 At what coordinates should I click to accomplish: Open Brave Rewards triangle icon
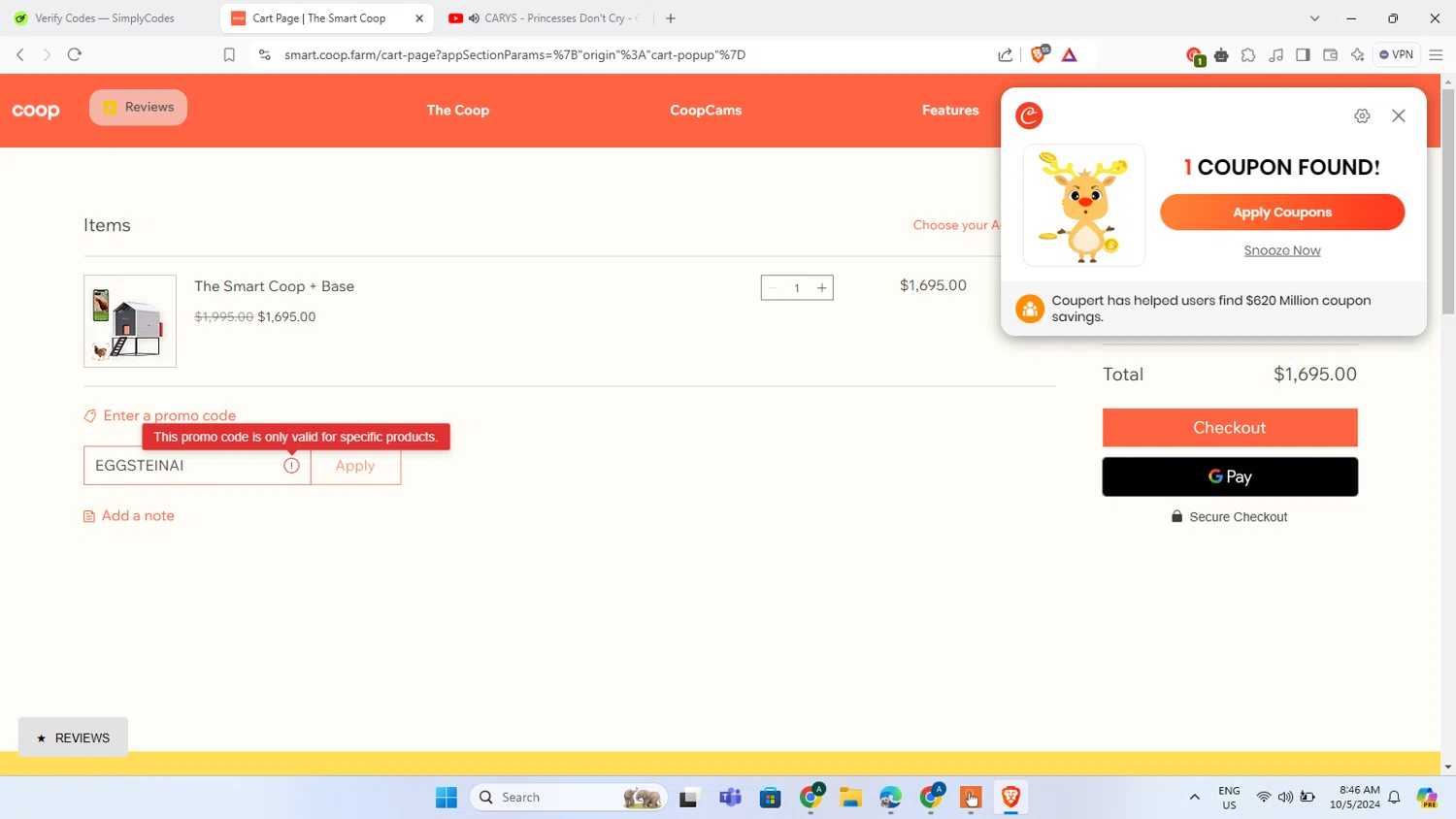pyautogui.click(x=1070, y=55)
